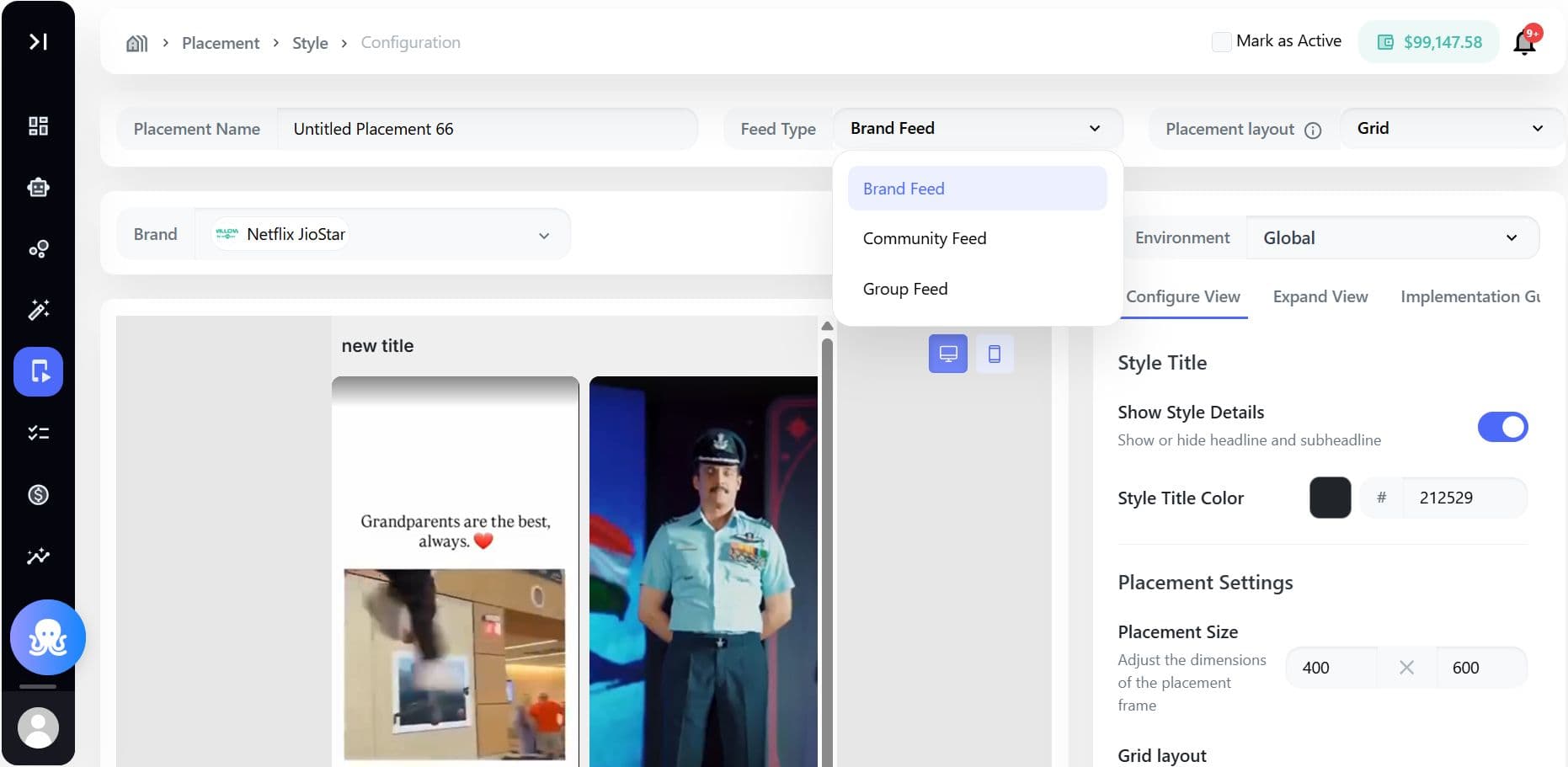This screenshot has height=767, width=1568.
Task: Click the notification bell icon
Action: 1524,42
